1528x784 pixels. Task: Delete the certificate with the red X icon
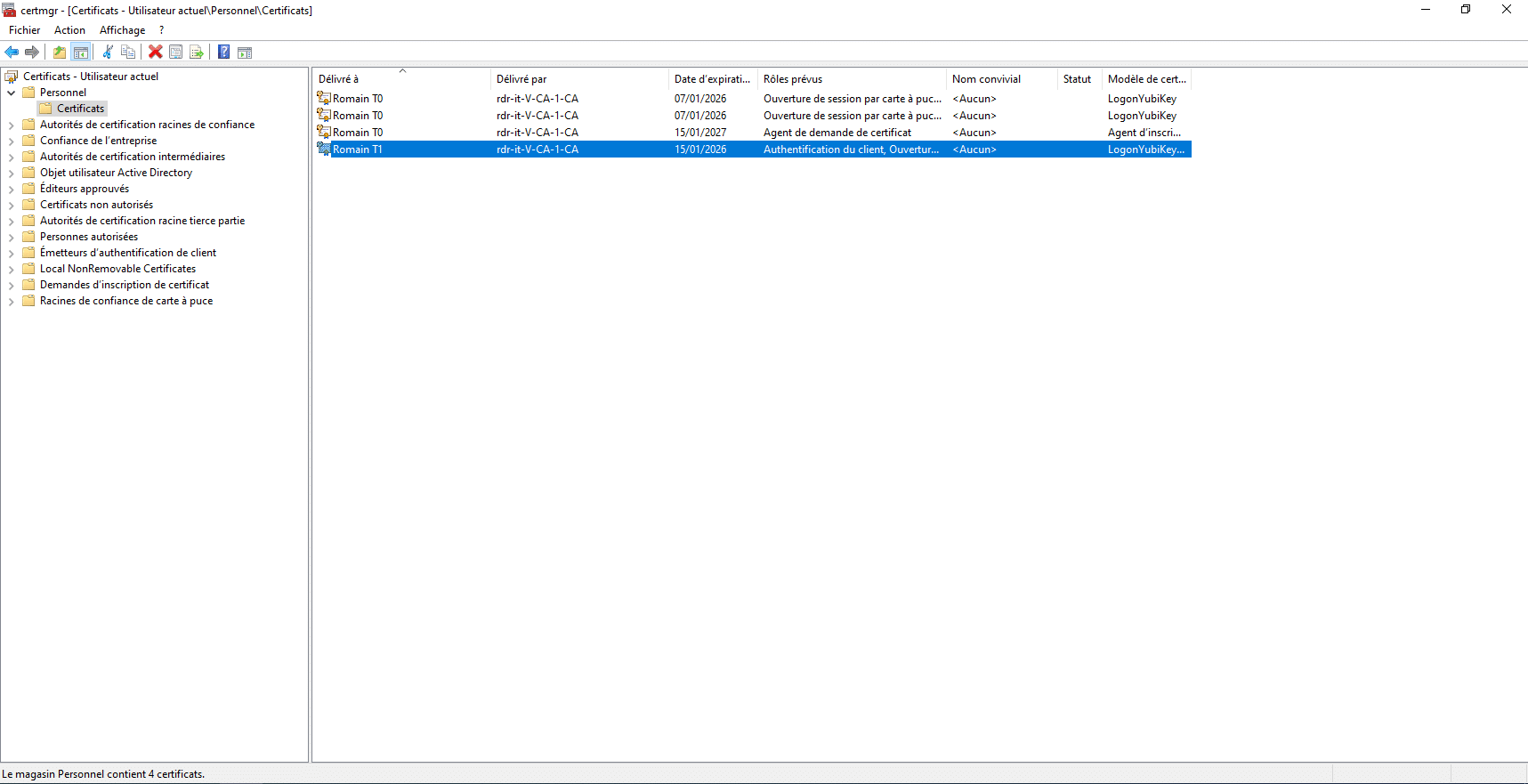pos(156,53)
